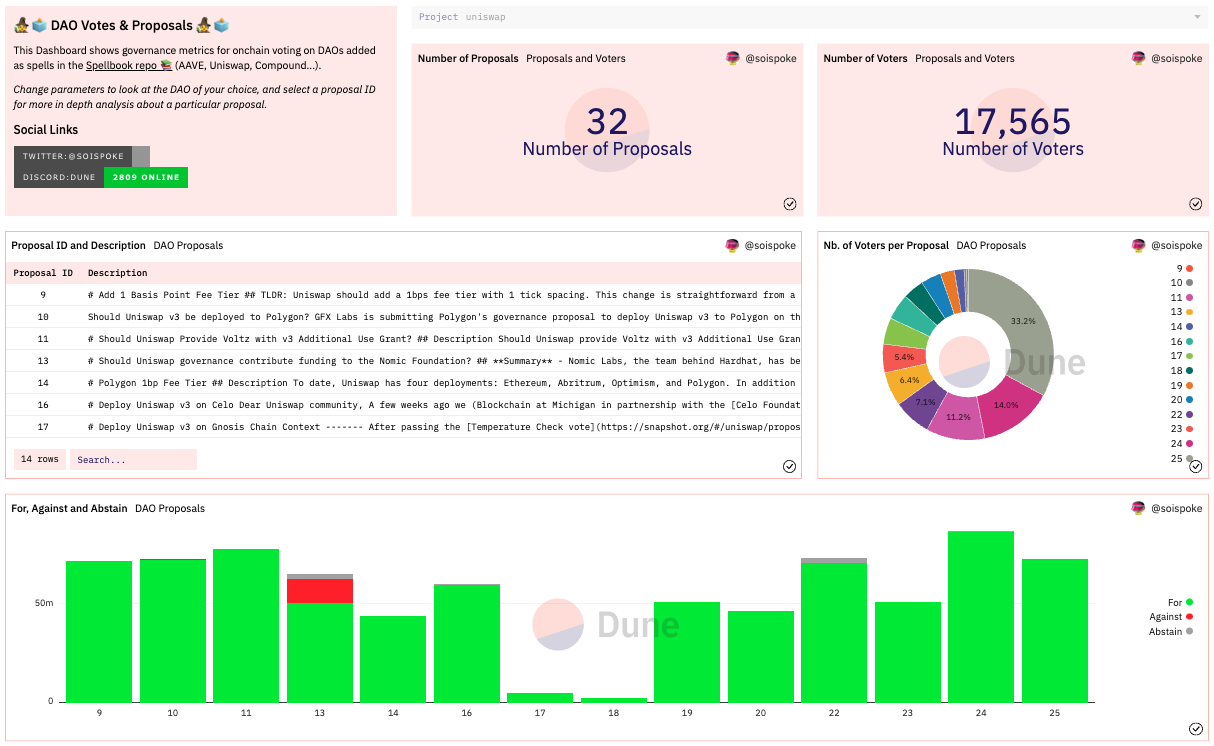Click soispoke avatar in pie chart panel
1214x746 pixels.
point(1139,245)
